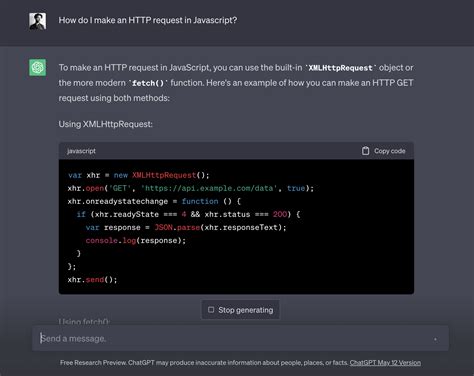Click the javascript language label
This screenshot has height=376, width=474.
81,151
